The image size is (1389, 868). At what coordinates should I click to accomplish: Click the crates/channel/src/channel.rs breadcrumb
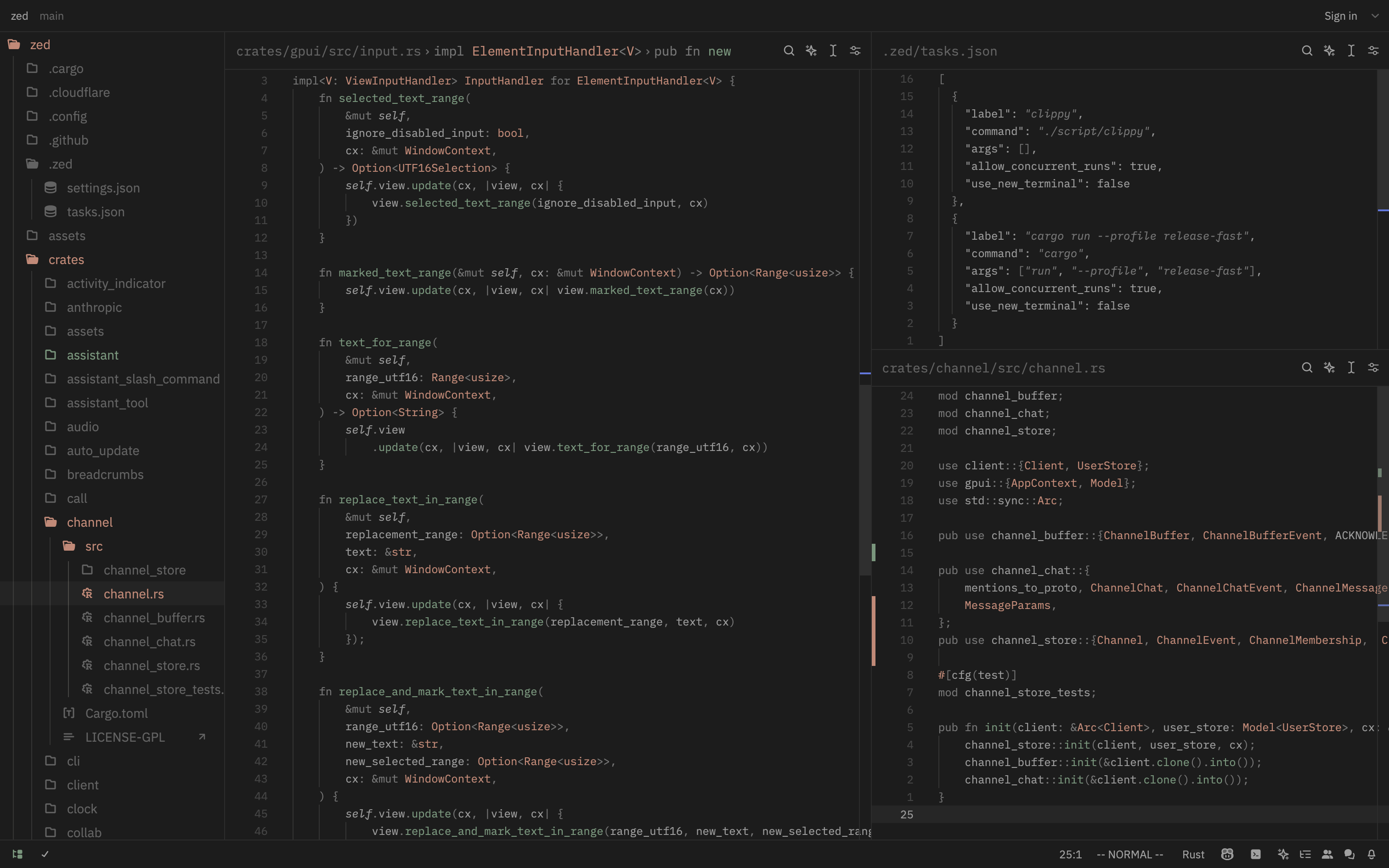994,368
